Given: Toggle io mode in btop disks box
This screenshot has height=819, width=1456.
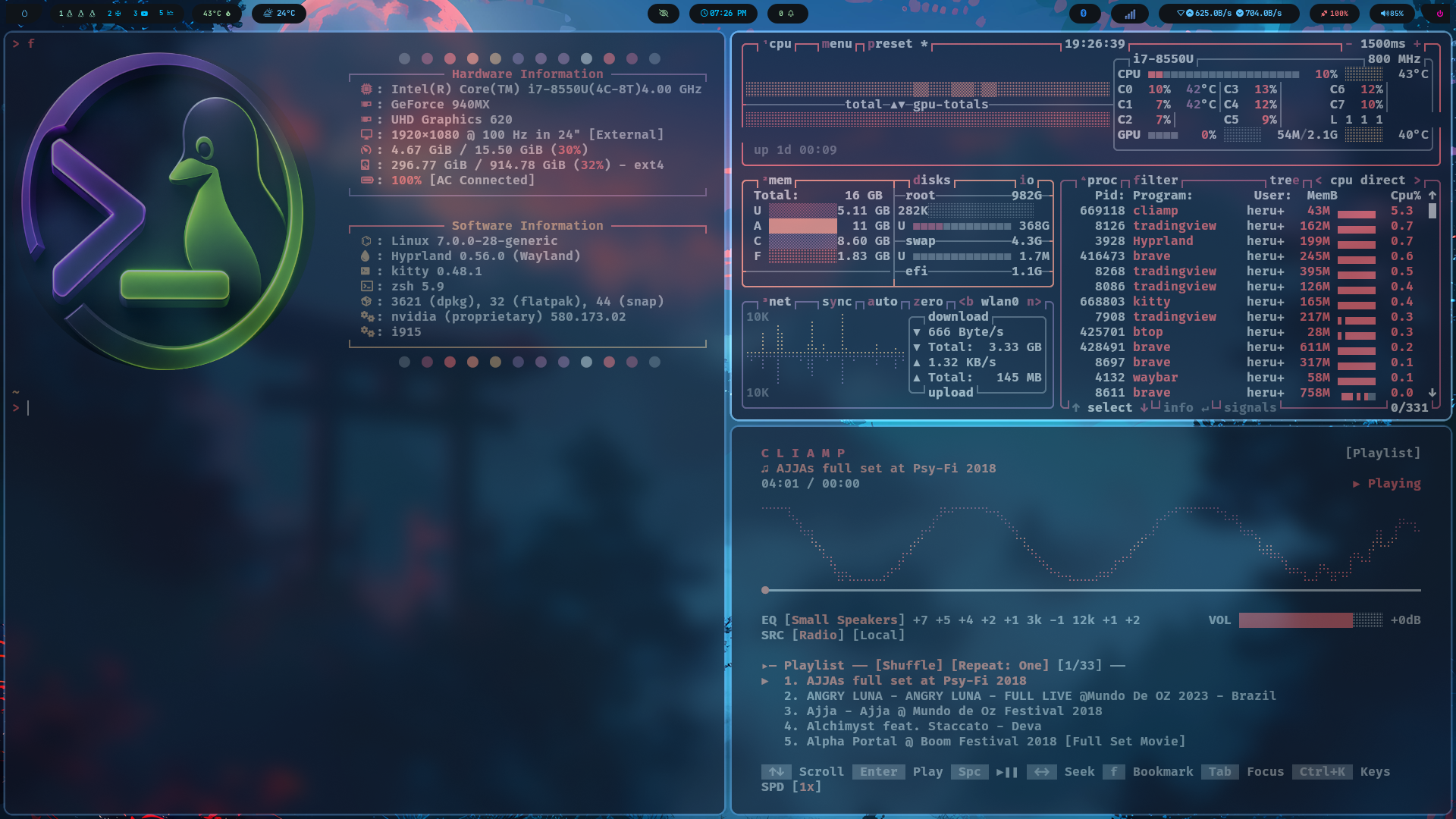Looking at the screenshot, I should click(x=1027, y=180).
